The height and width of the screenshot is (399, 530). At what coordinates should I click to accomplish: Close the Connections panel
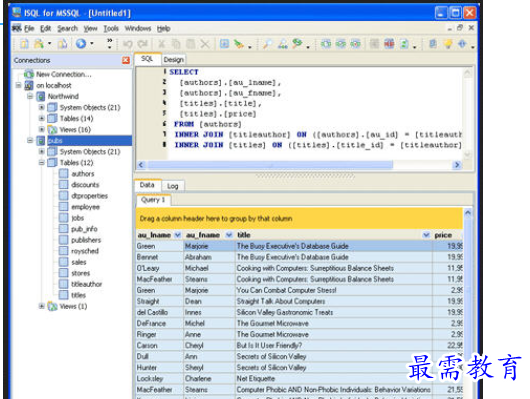[126, 60]
